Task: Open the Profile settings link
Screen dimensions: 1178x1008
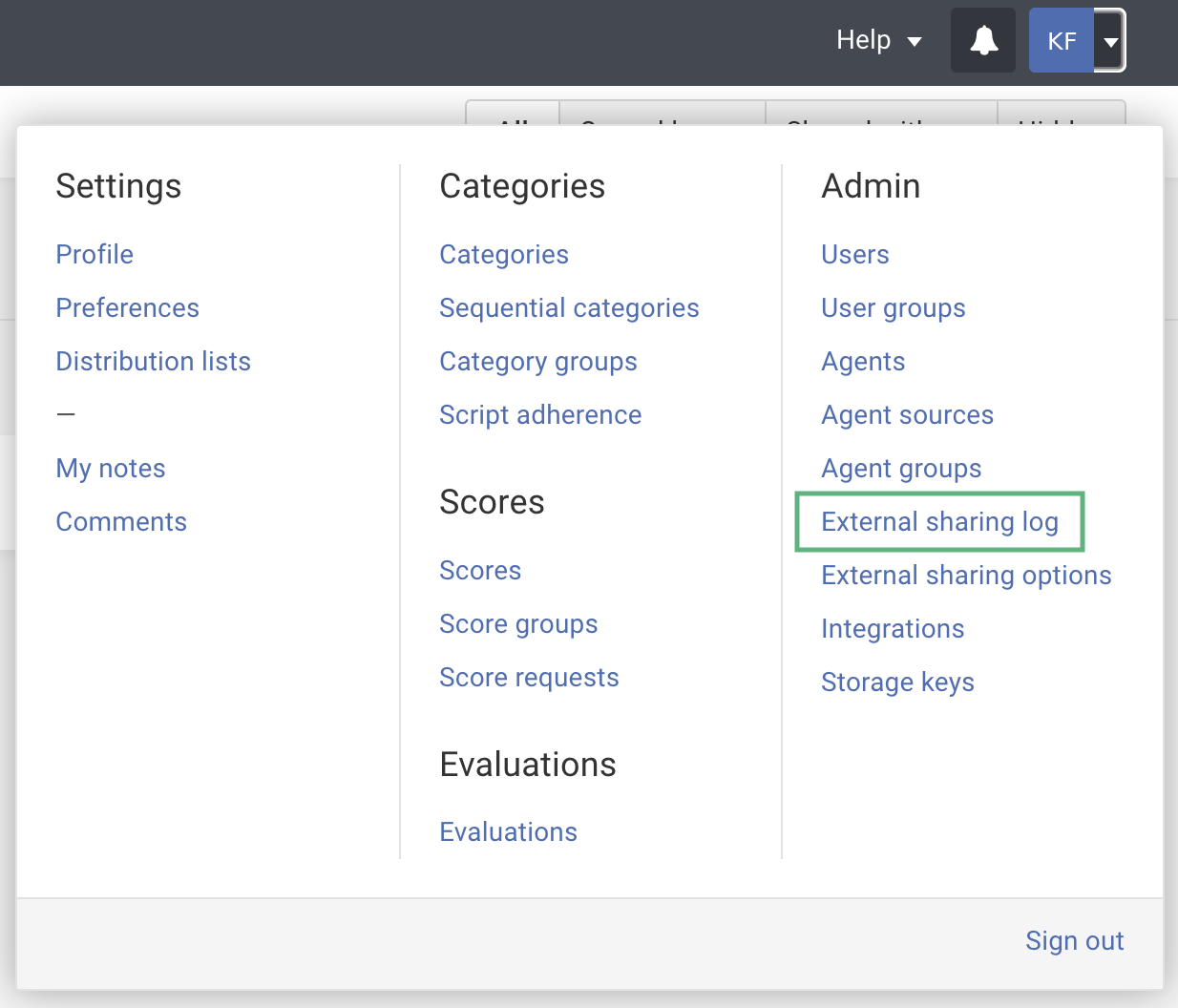Action: coord(95,255)
